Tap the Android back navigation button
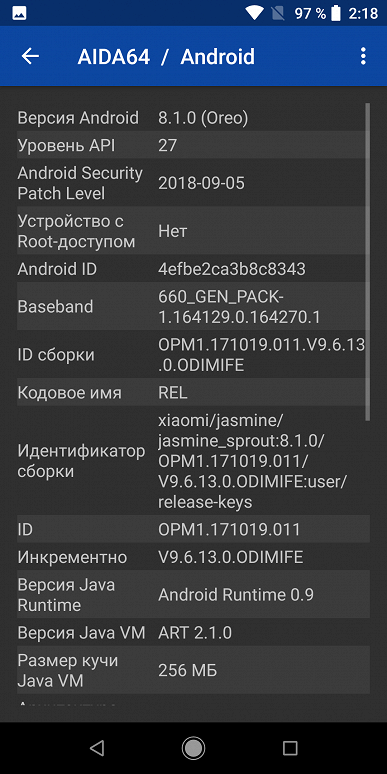The image size is (387, 774). (97, 748)
